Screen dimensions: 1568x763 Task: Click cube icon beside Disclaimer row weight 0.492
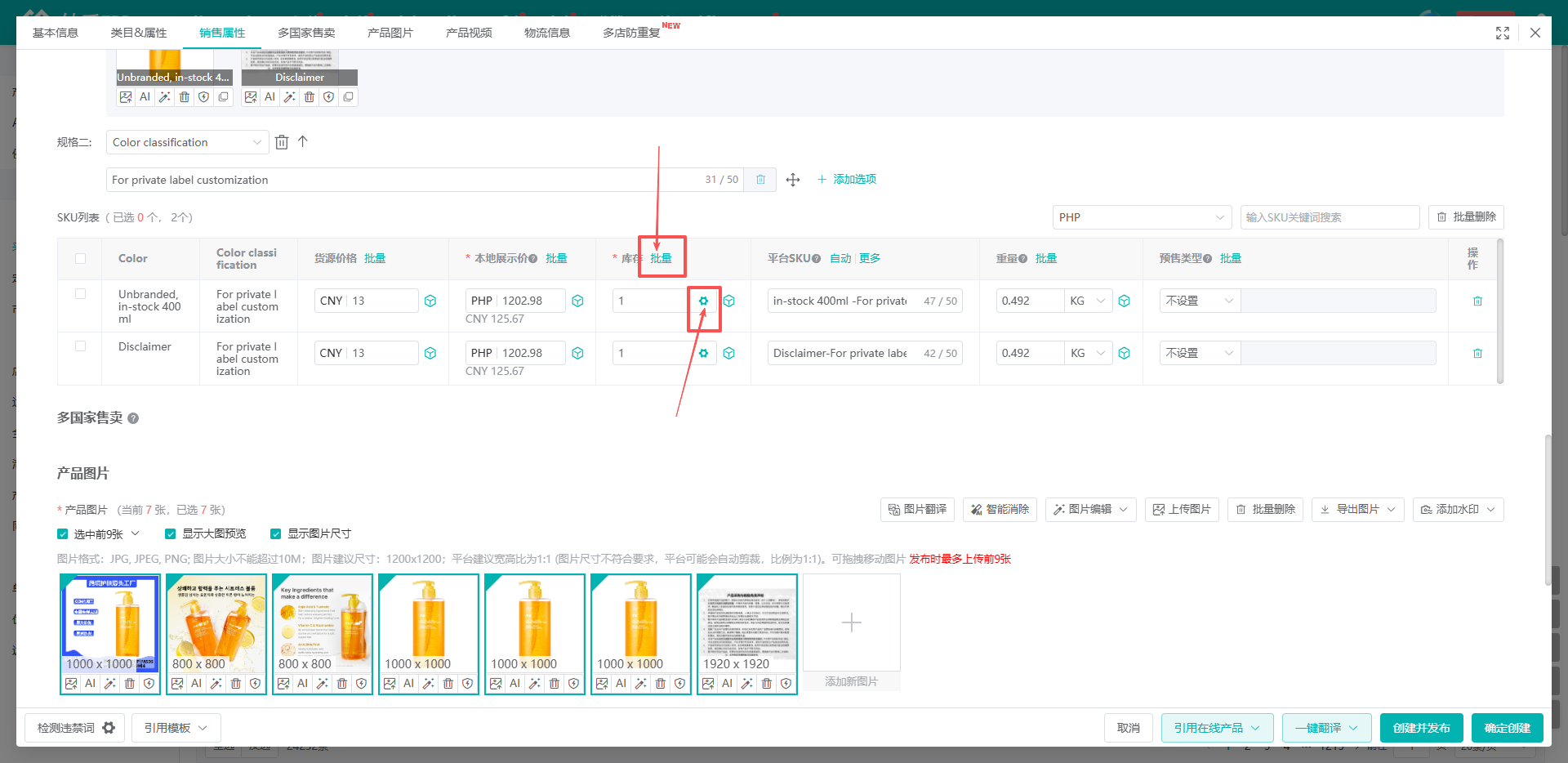pos(1125,353)
